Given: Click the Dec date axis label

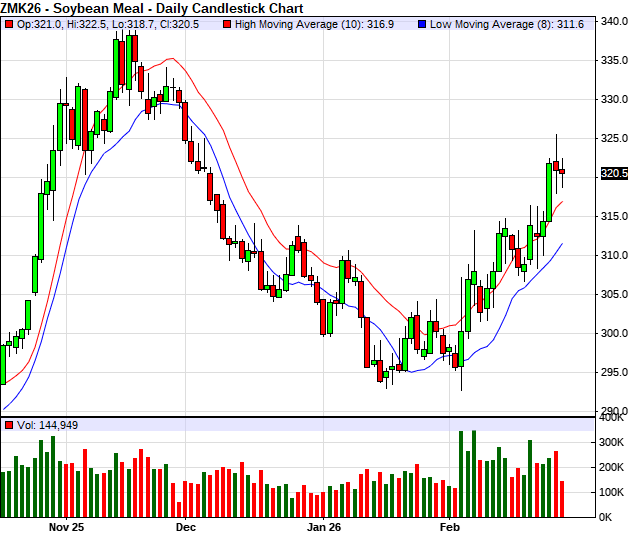Looking at the screenshot, I should pos(185,525).
